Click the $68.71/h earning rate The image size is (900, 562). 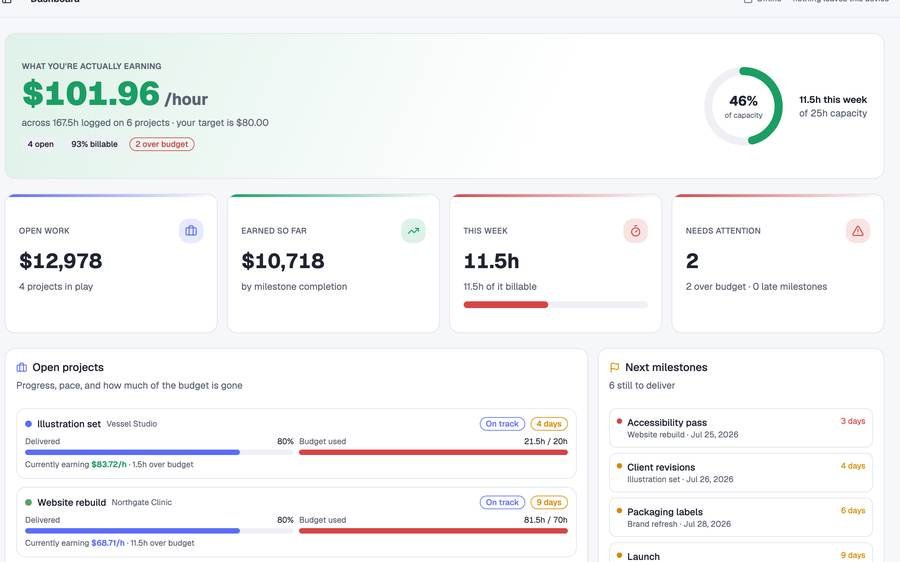108,543
